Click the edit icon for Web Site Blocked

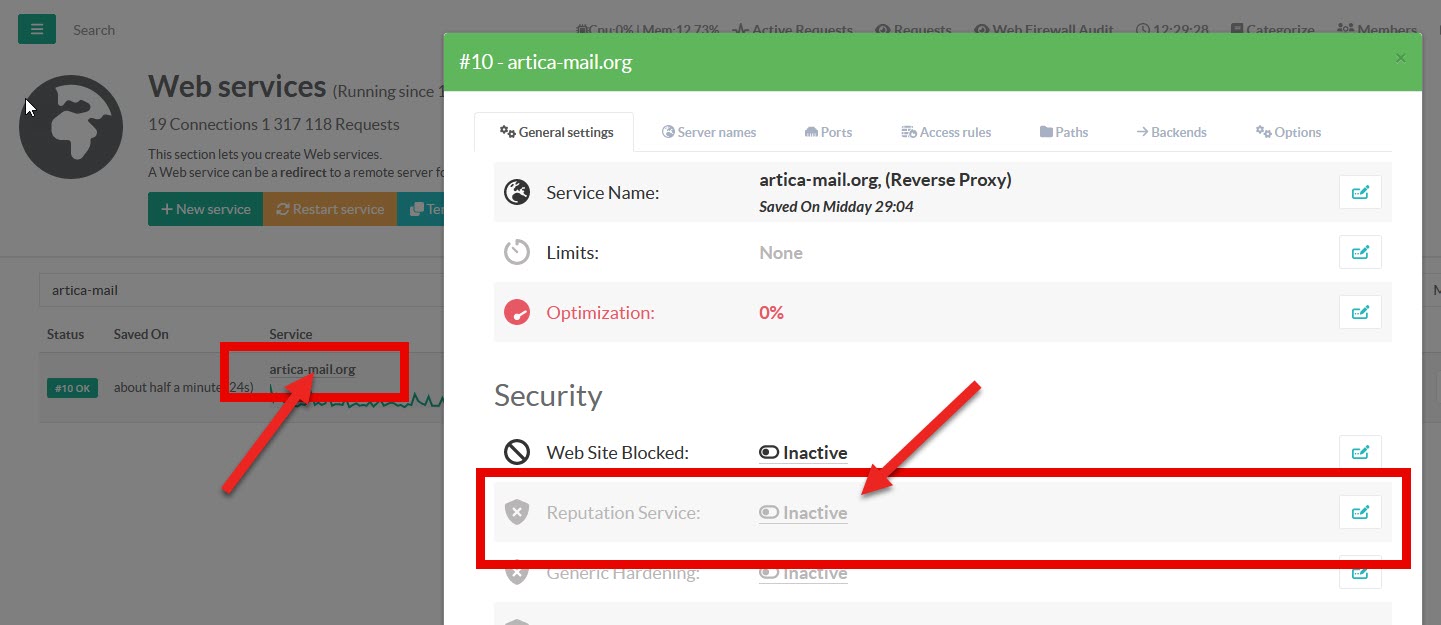(x=1359, y=452)
